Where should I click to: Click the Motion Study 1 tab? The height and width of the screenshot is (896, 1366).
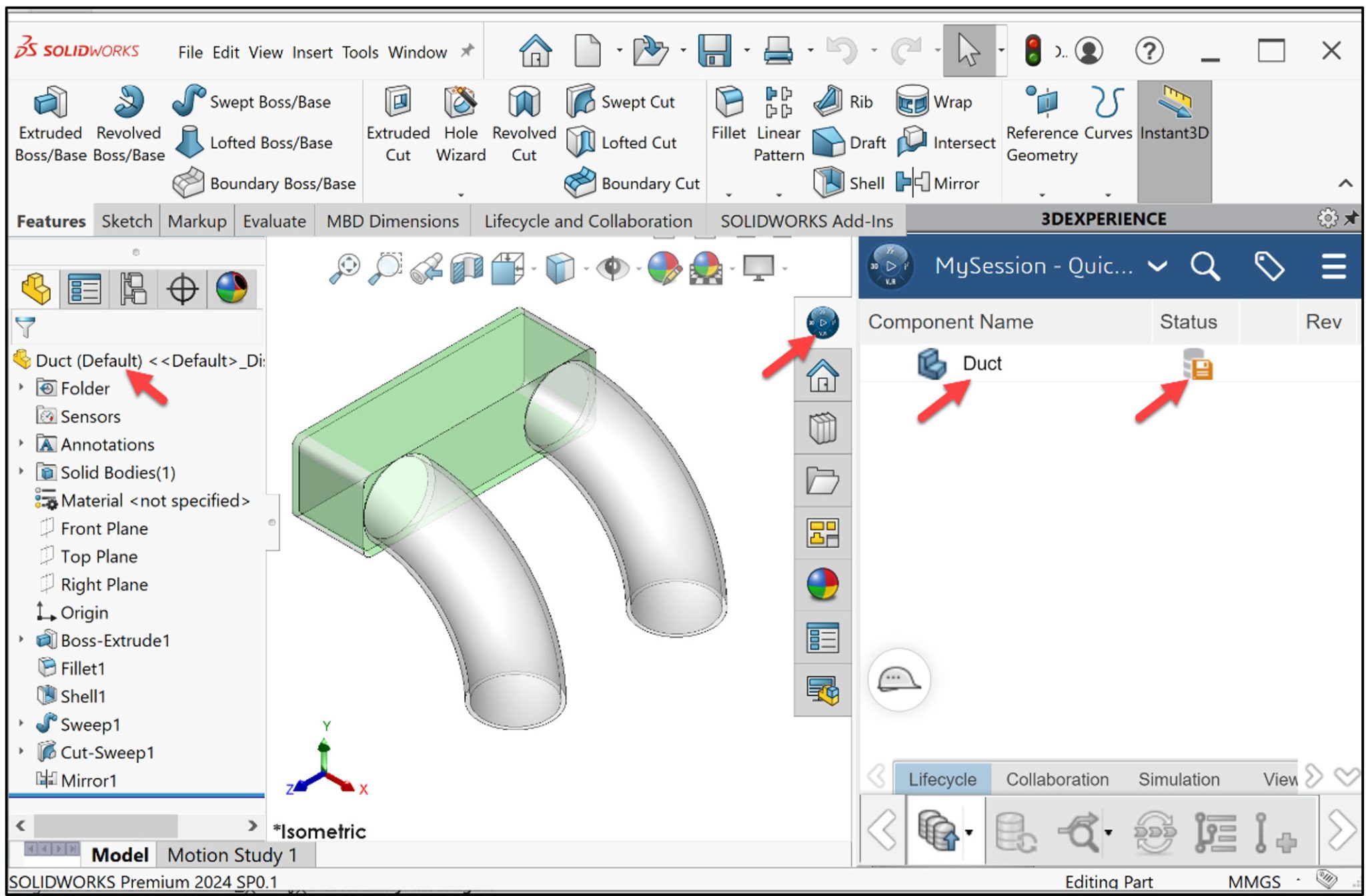pos(232,855)
